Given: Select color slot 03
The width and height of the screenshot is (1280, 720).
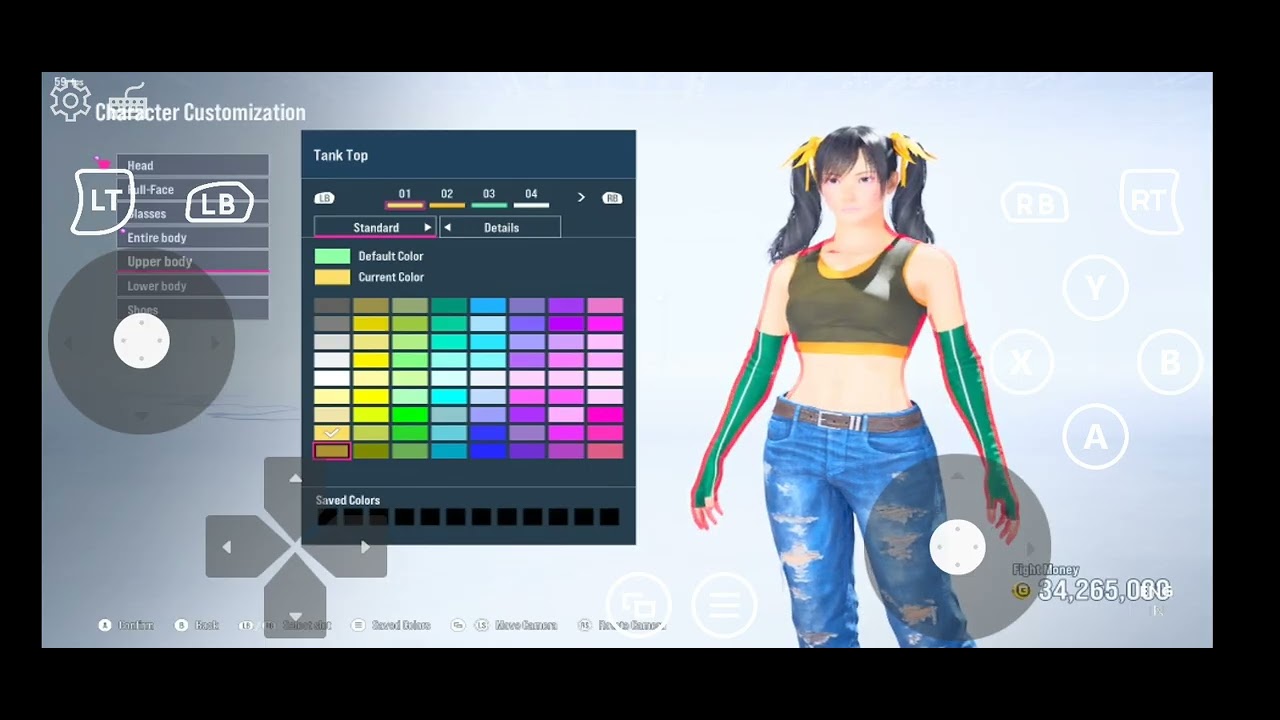Looking at the screenshot, I should tap(489, 197).
